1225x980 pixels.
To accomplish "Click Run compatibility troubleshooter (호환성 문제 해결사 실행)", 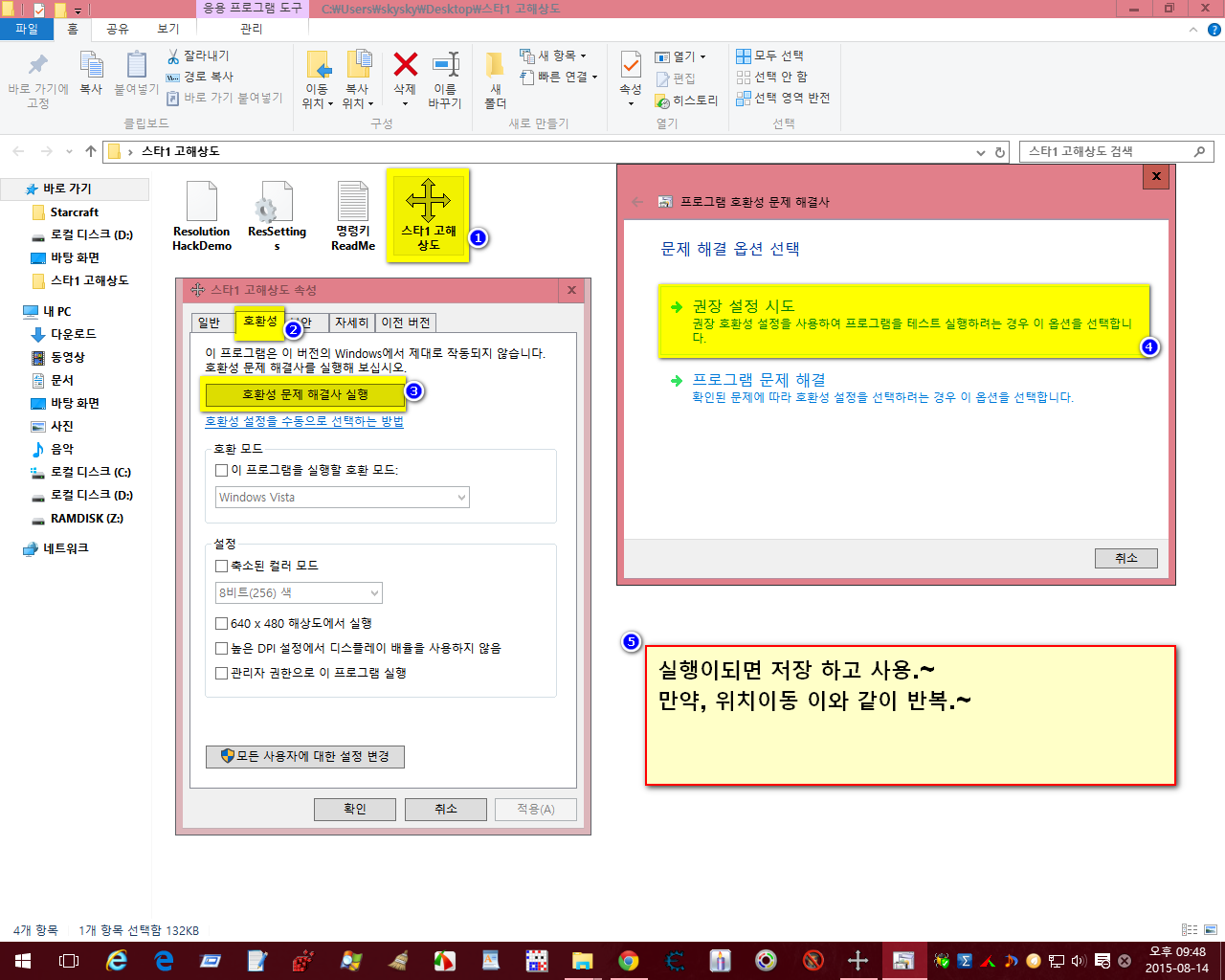I will tap(304, 394).
